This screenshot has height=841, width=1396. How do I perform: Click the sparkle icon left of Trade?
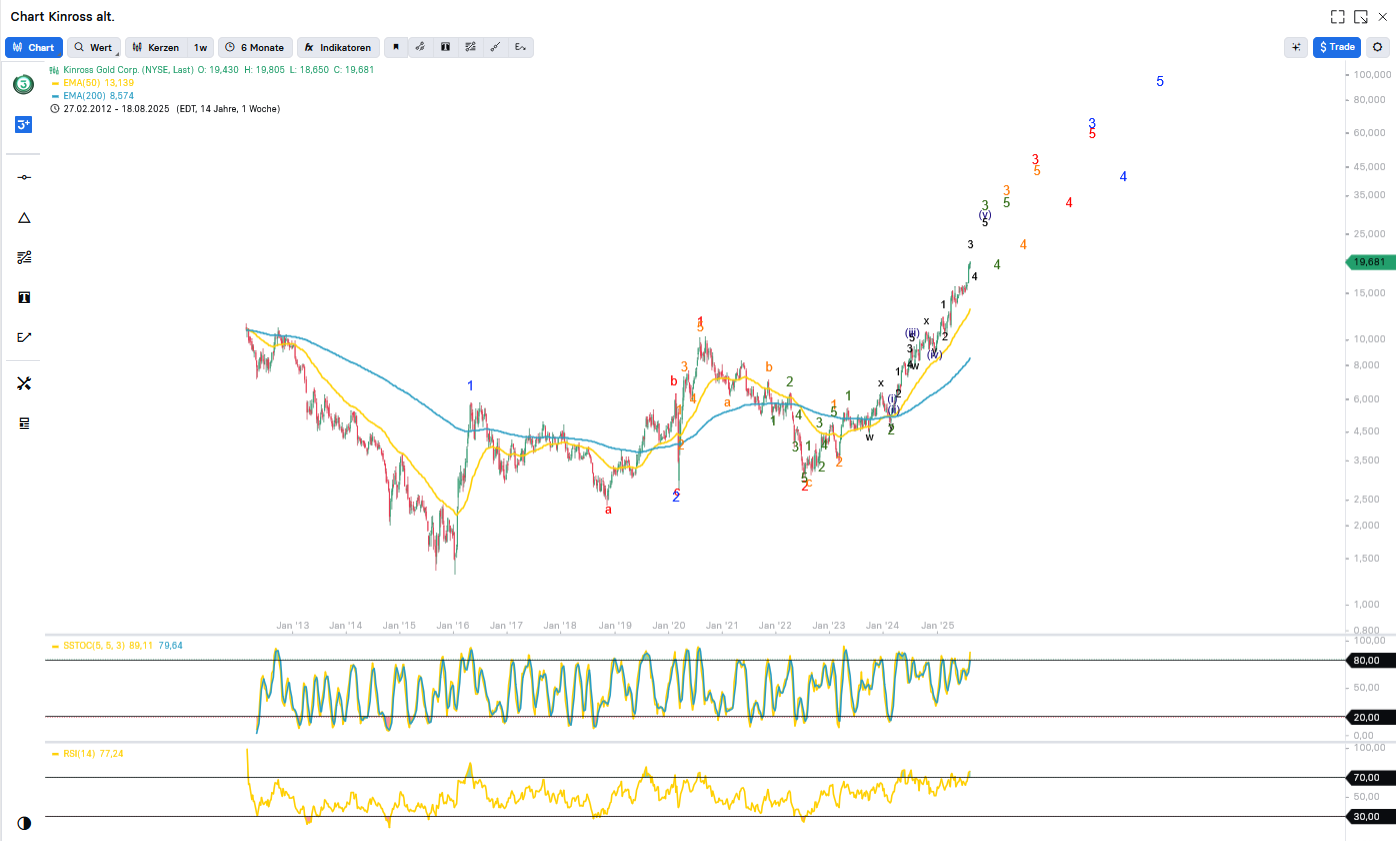(x=1296, y=47)
